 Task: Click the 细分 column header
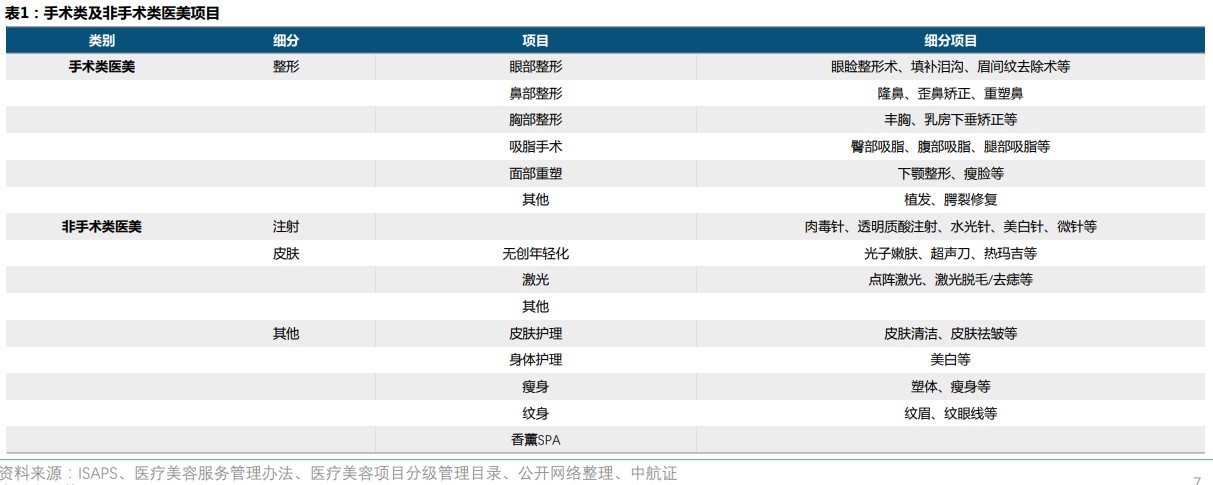(286, 41)
